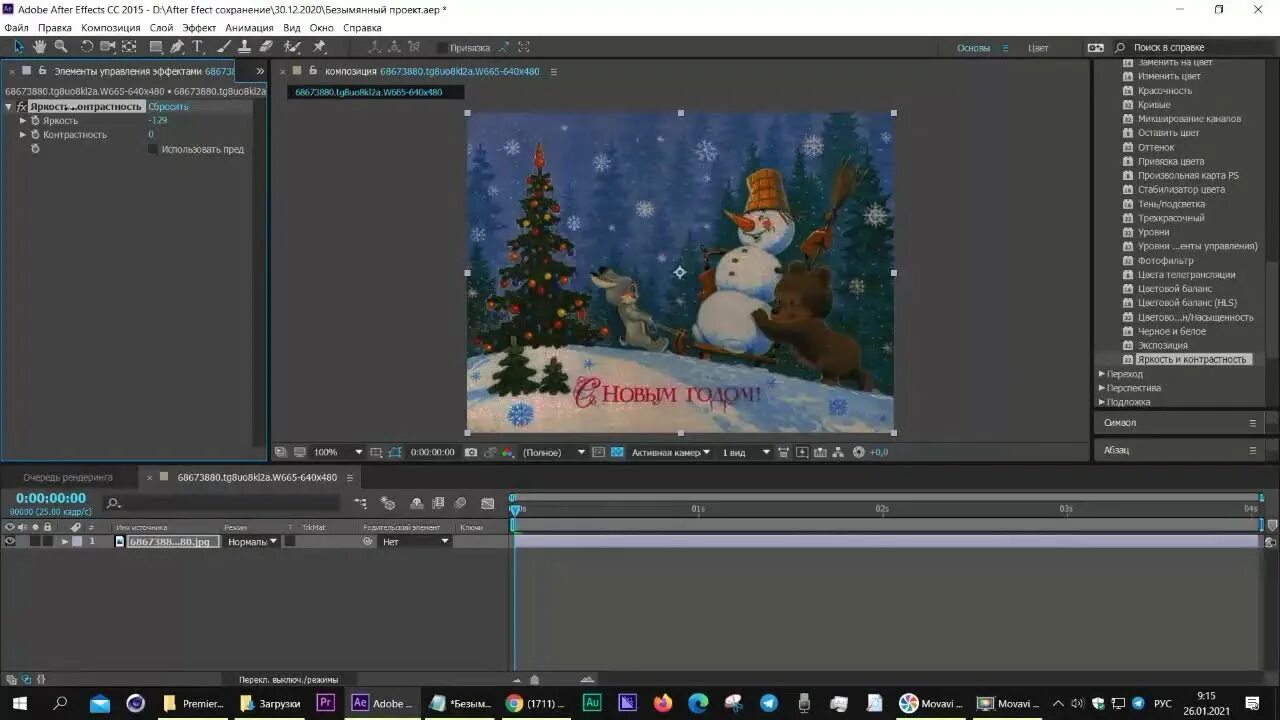Switch to the Очередь рендеринга tab

68,477
